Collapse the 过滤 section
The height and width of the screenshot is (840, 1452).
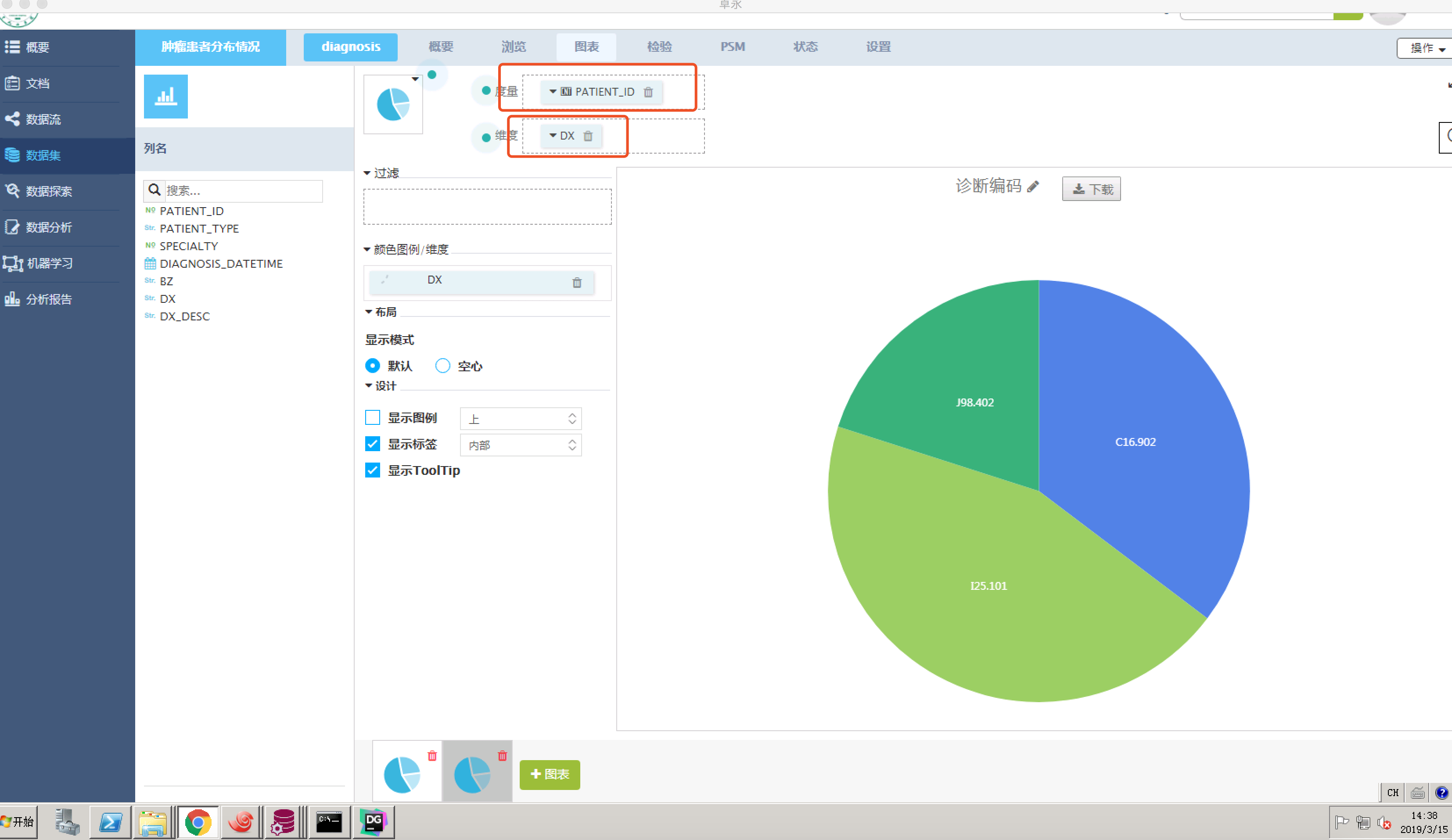pos(367,173)
